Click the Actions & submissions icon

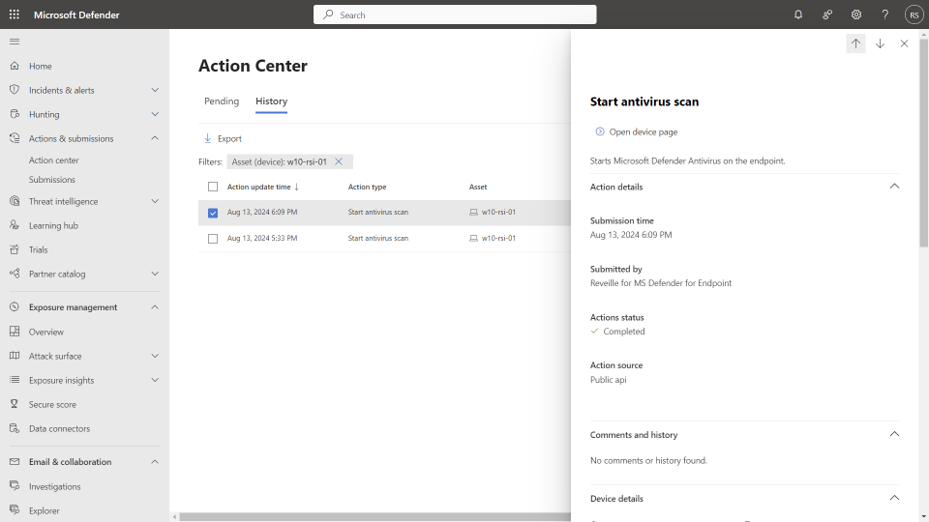[x=14, y=138]
